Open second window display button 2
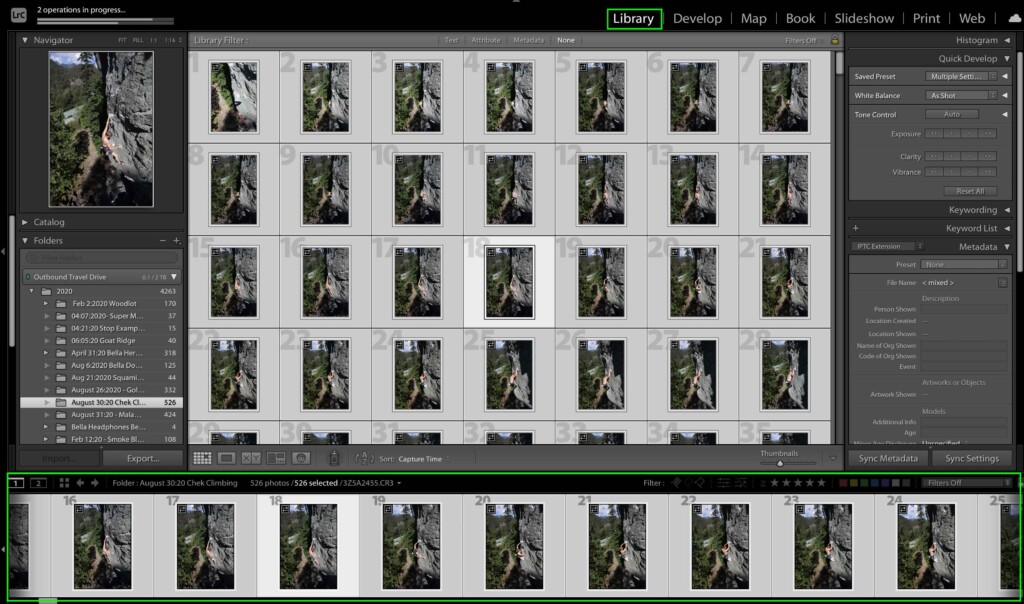Image resolution: width=1024 pixels, height=604 pixels. coord(39,483)
